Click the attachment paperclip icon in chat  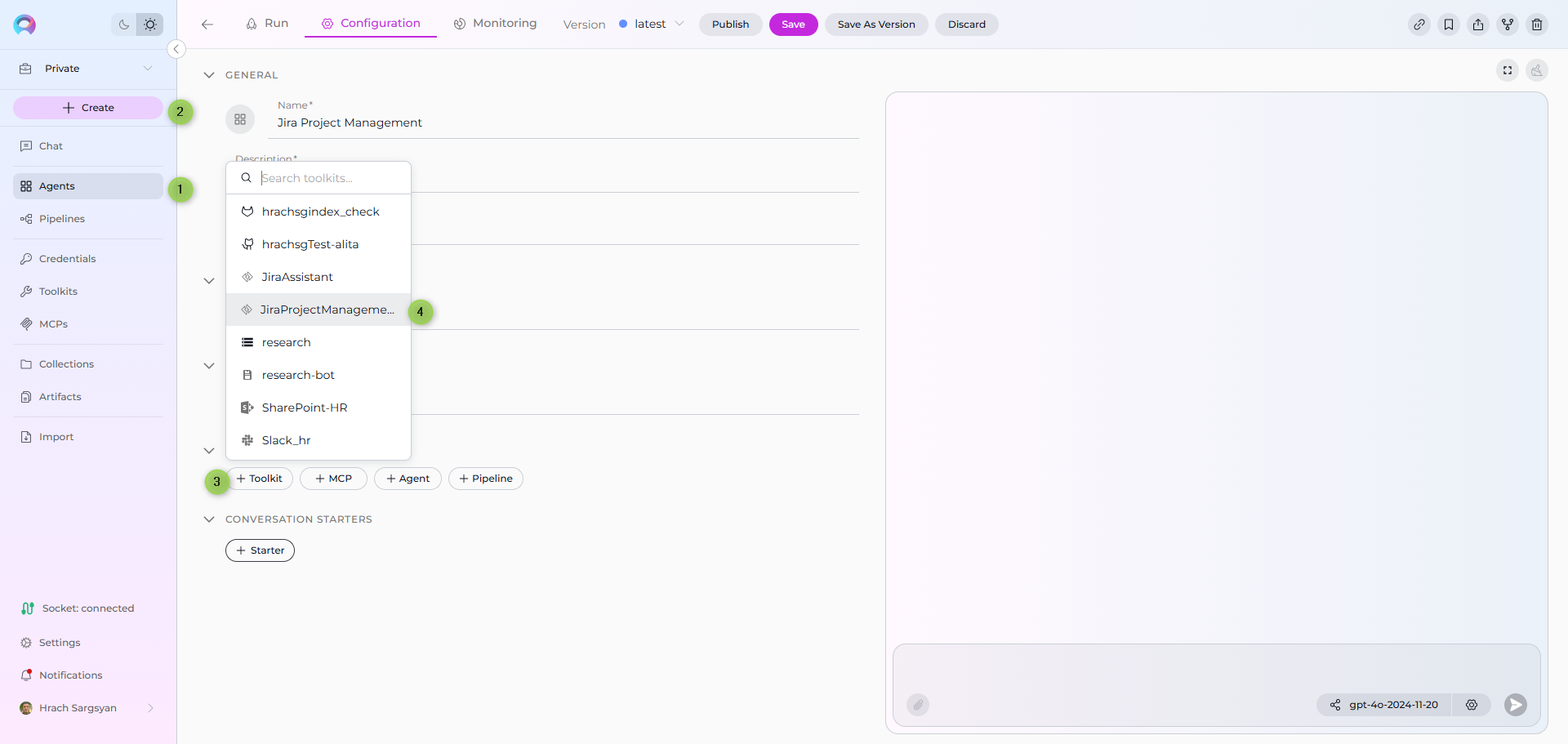pyautogui.click(x=918, y=705)
